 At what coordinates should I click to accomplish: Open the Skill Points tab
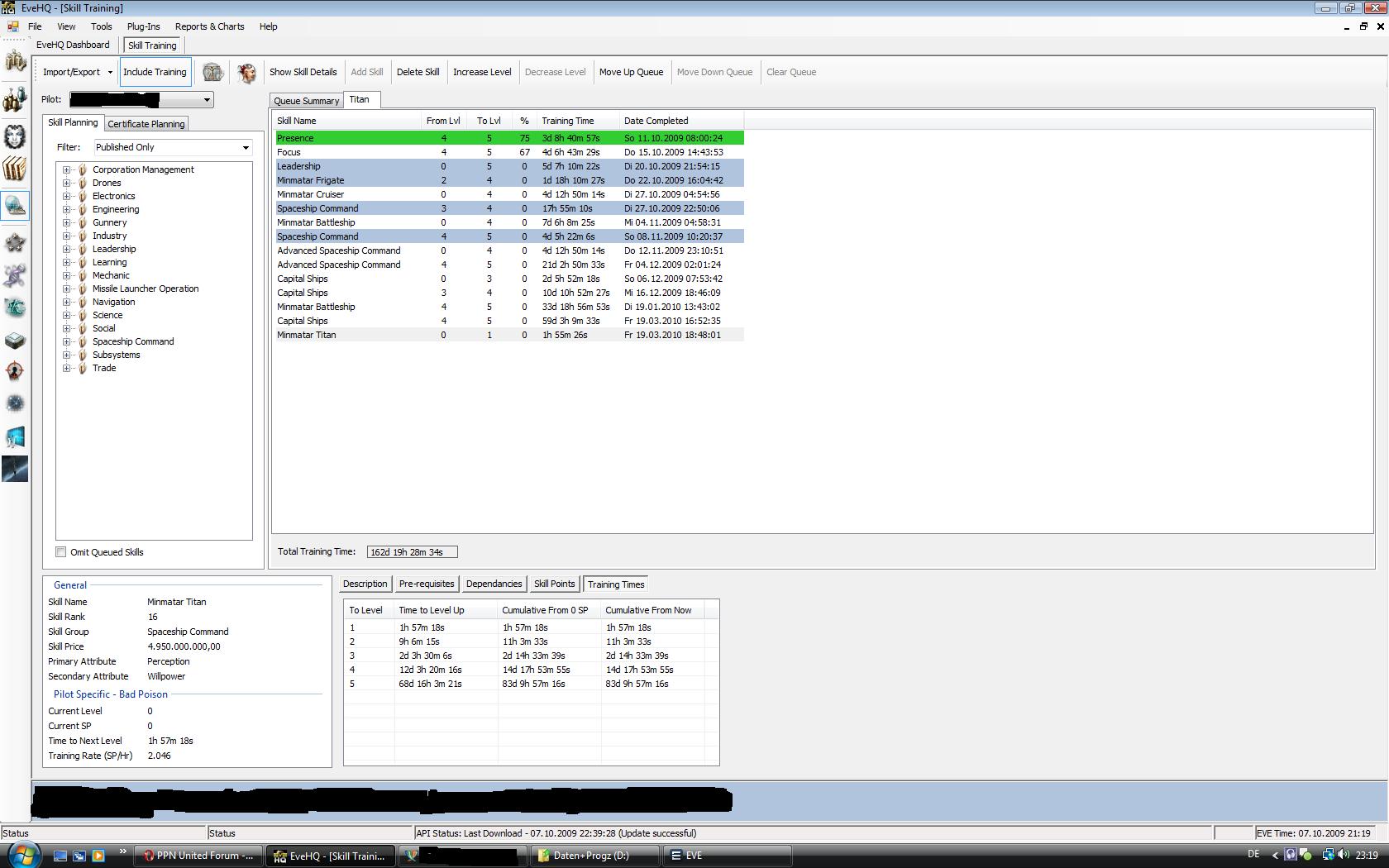(x=554, y=584)
